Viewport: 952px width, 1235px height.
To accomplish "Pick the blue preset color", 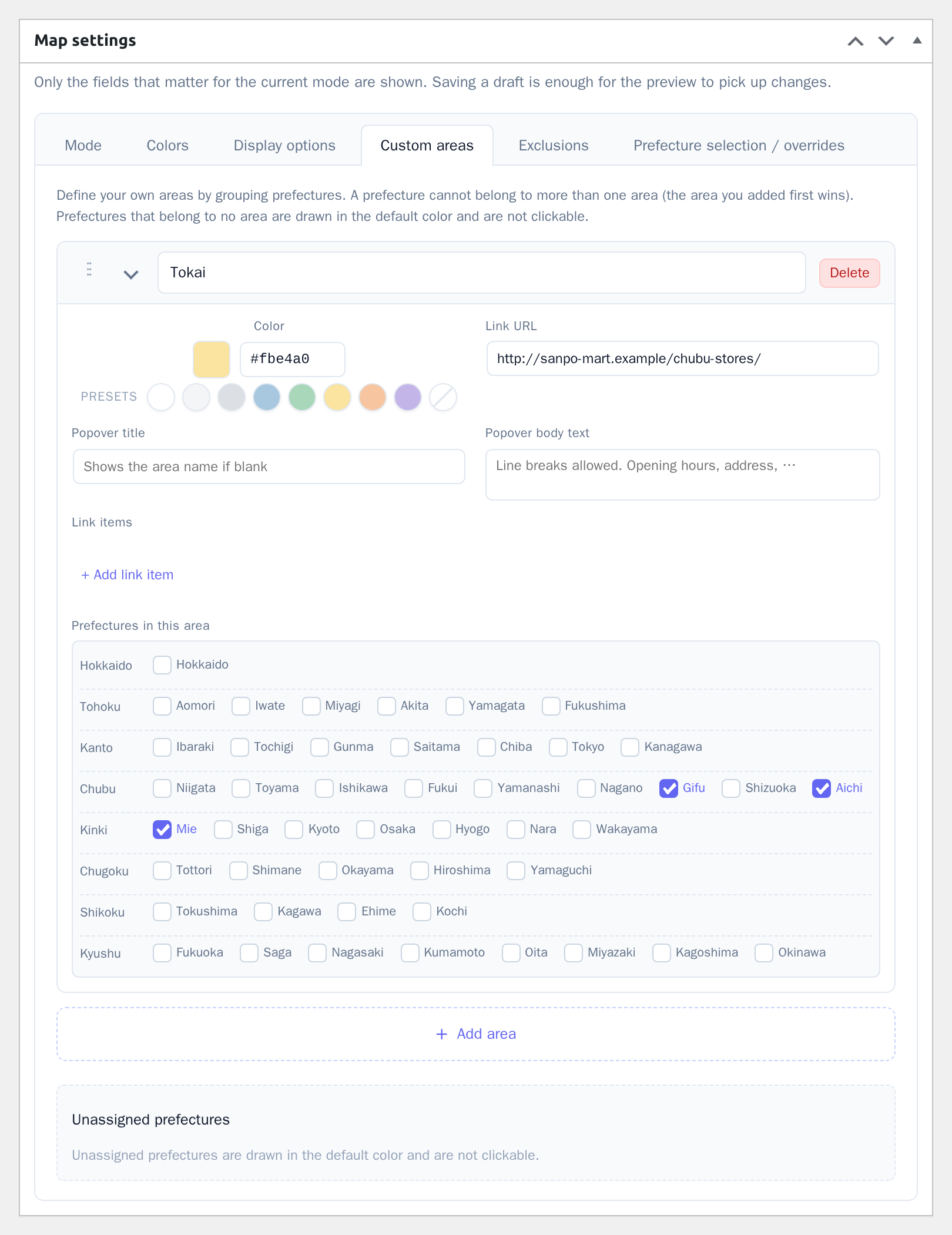I will [267, 397].
